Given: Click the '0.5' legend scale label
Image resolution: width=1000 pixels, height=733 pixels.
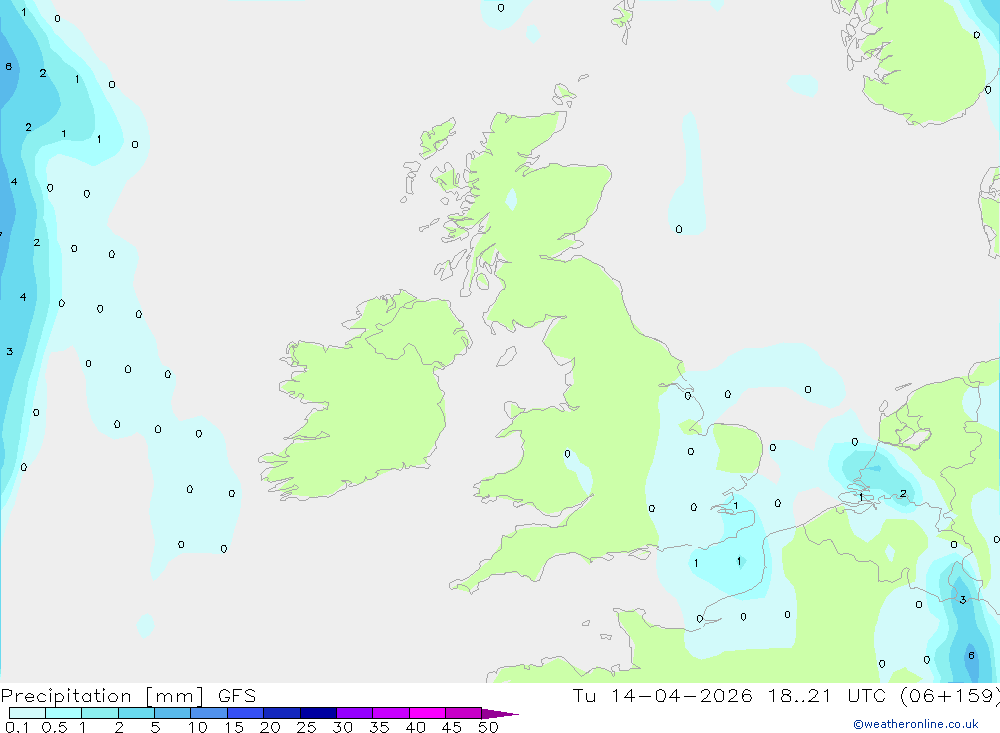Looking at the screenshot, I should tap(54, 727).
